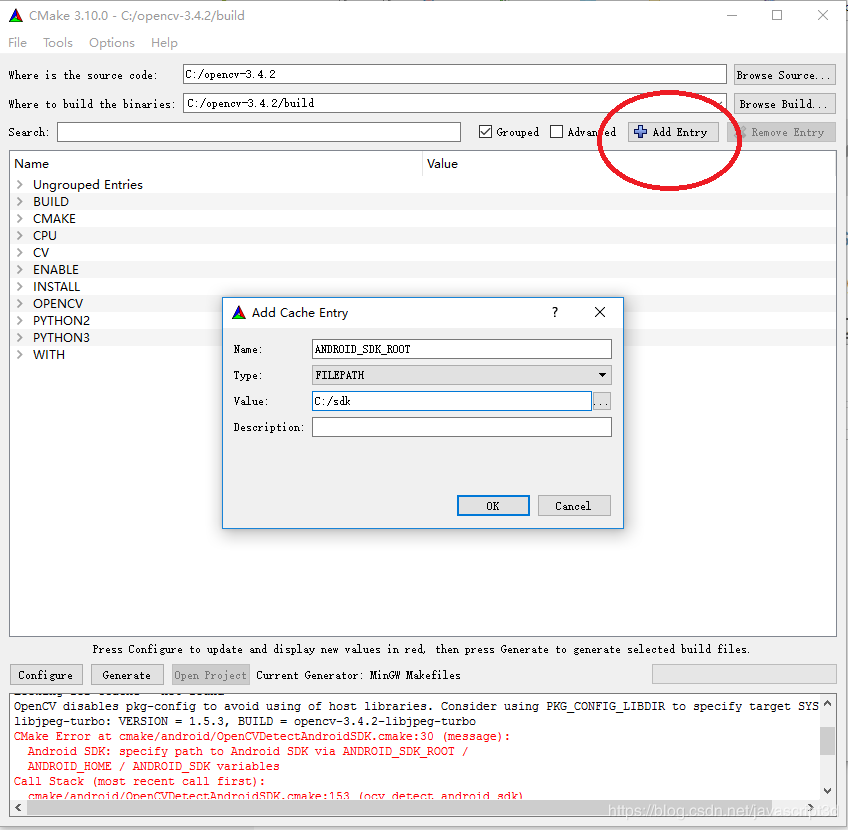Screen dimensions: 848x830
Task: Click the 'libjpeg-turbo: VERSION' log line
Action: coord(245,721)
